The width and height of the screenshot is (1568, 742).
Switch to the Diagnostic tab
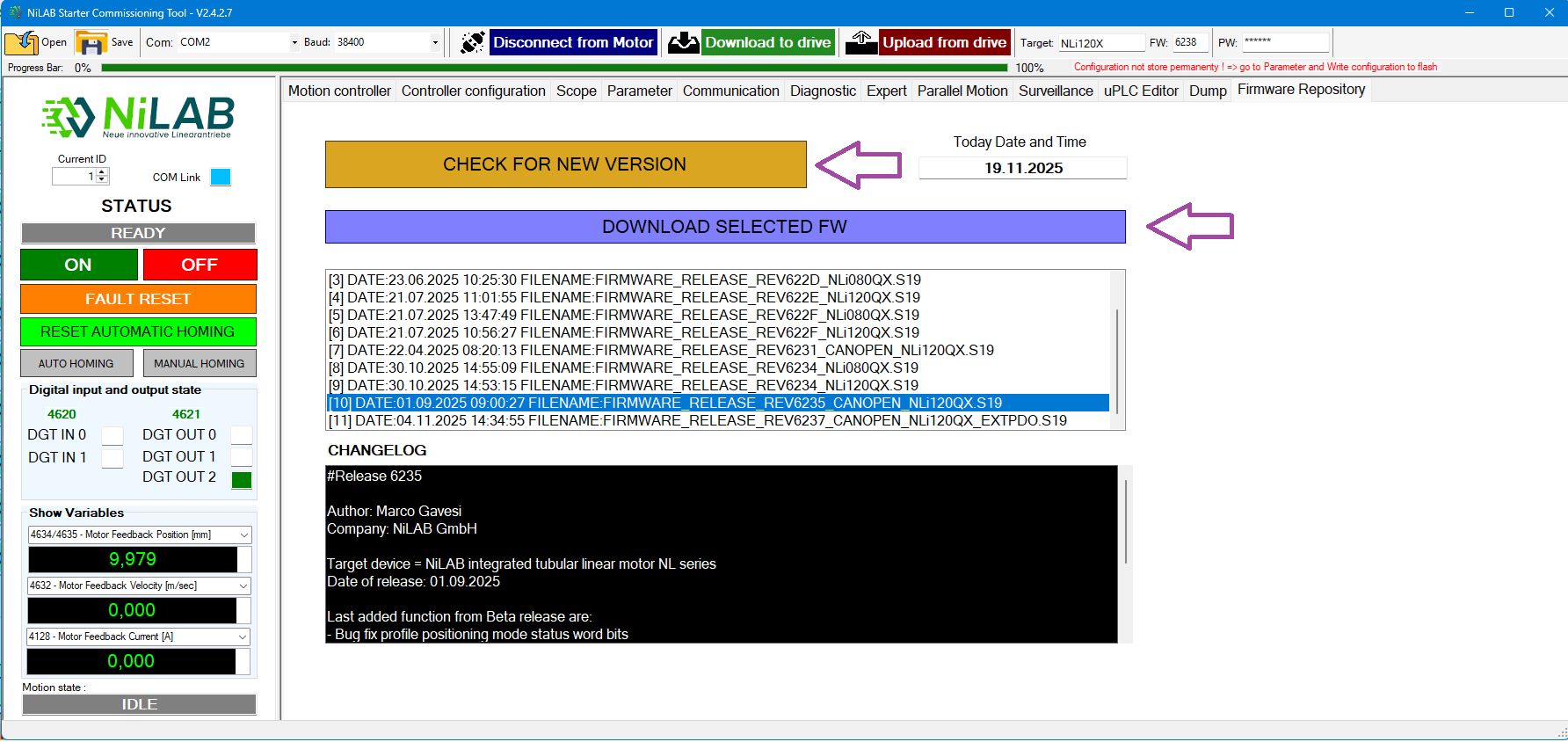point(823,91)
